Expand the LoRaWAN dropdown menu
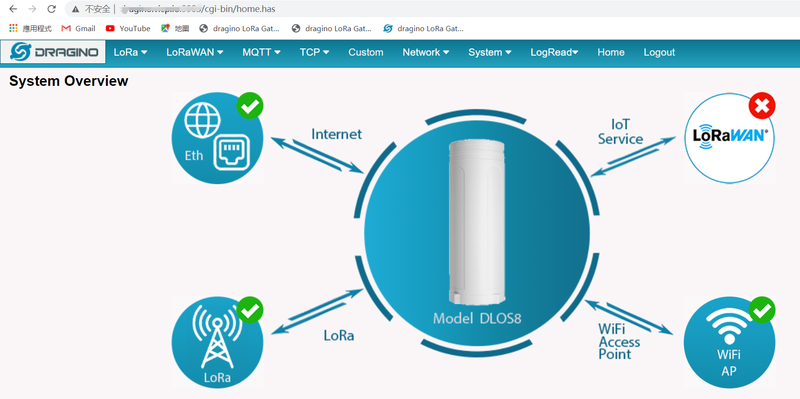Viewport: 800px width, 399px height. [x=195, y=52]
